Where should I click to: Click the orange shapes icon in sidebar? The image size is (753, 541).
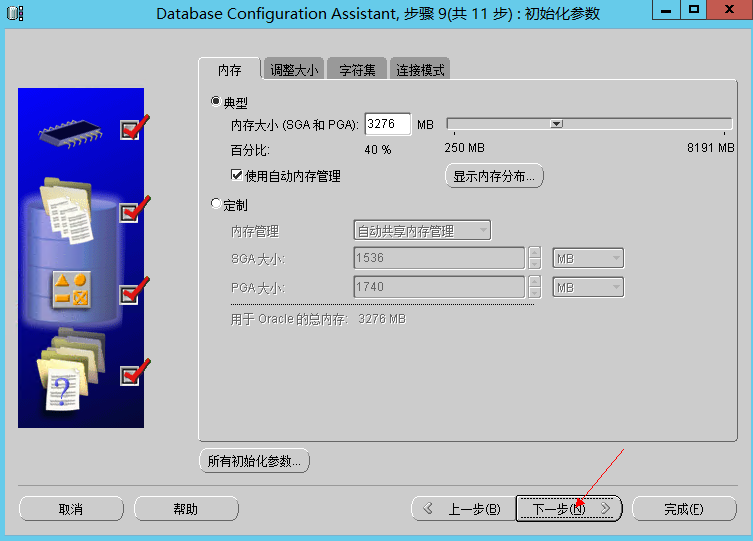click(x=71, y=288)
